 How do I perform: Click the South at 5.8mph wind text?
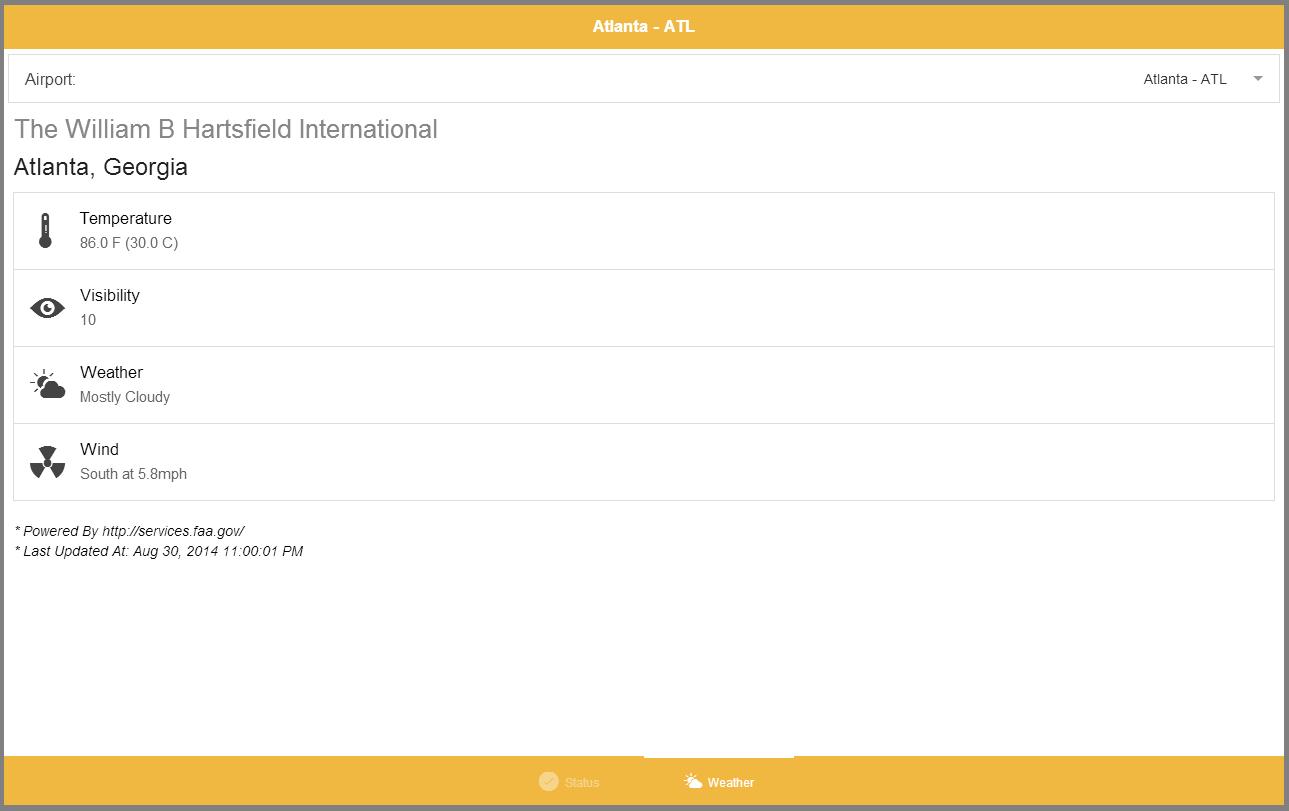133,474
